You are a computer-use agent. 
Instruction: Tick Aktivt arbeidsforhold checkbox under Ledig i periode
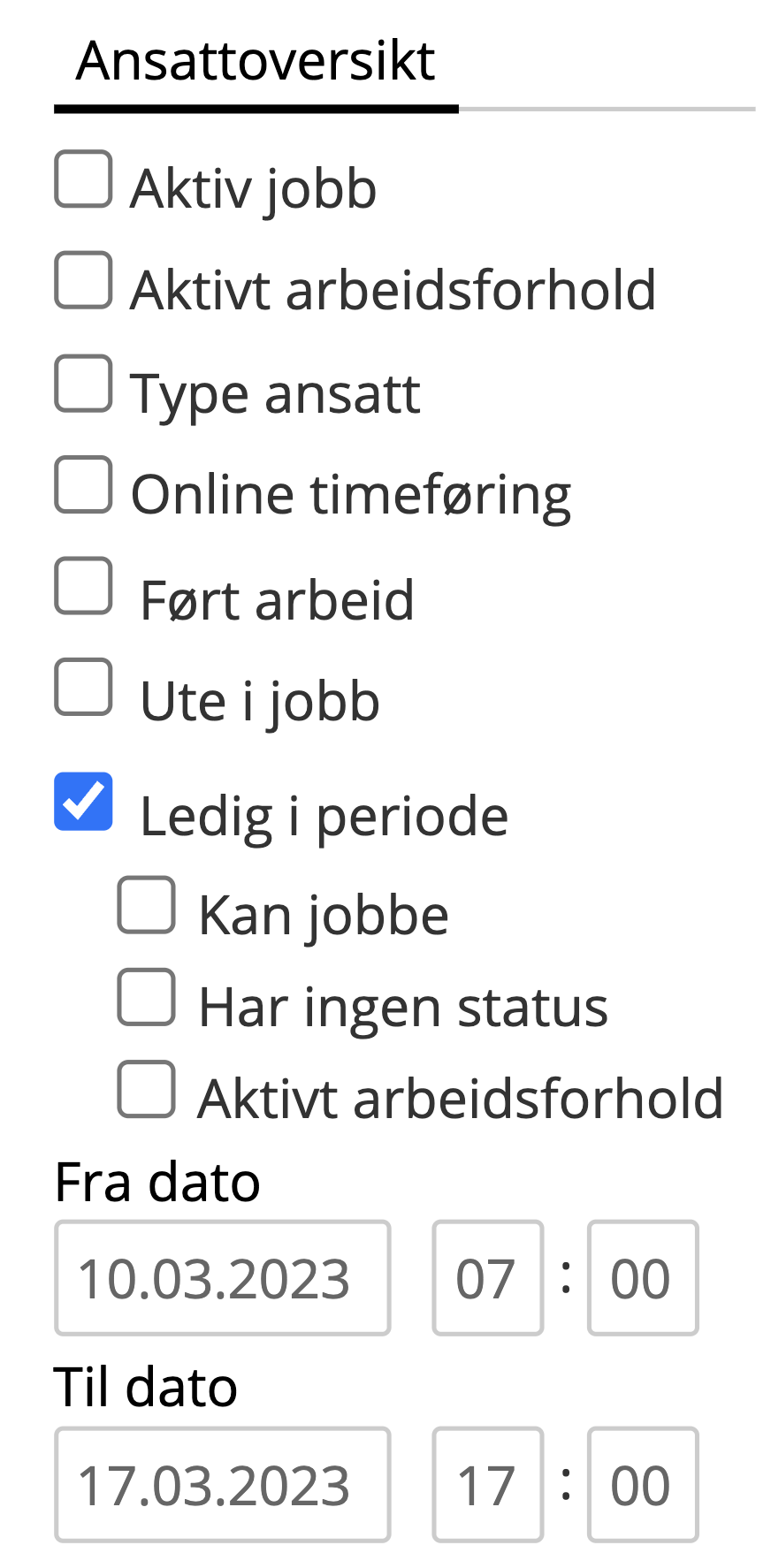[x=147, y=1089]
